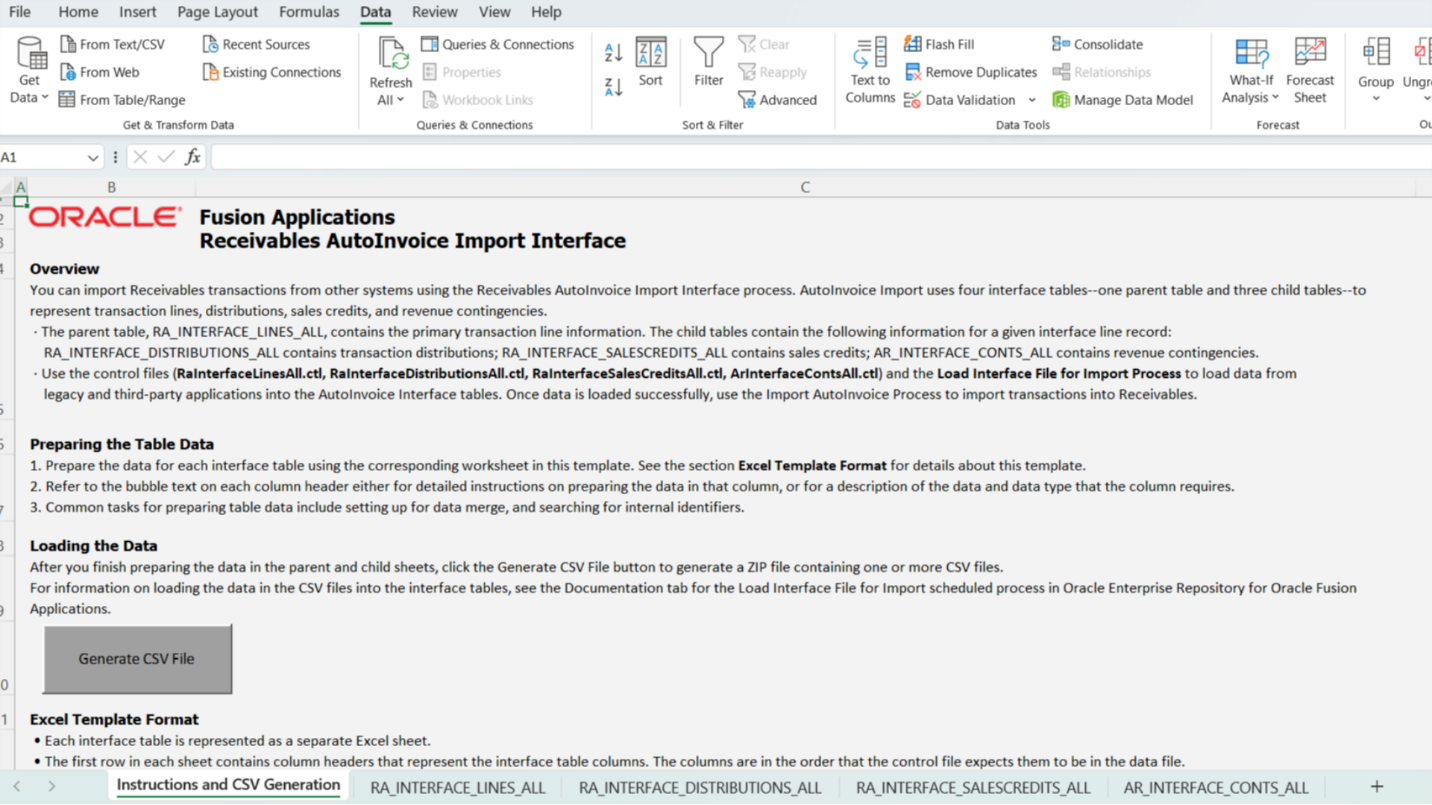Confirm entry with checkmark icon
The height and width of the screenshot is (805, 1432).
click(x=166, y=158)
